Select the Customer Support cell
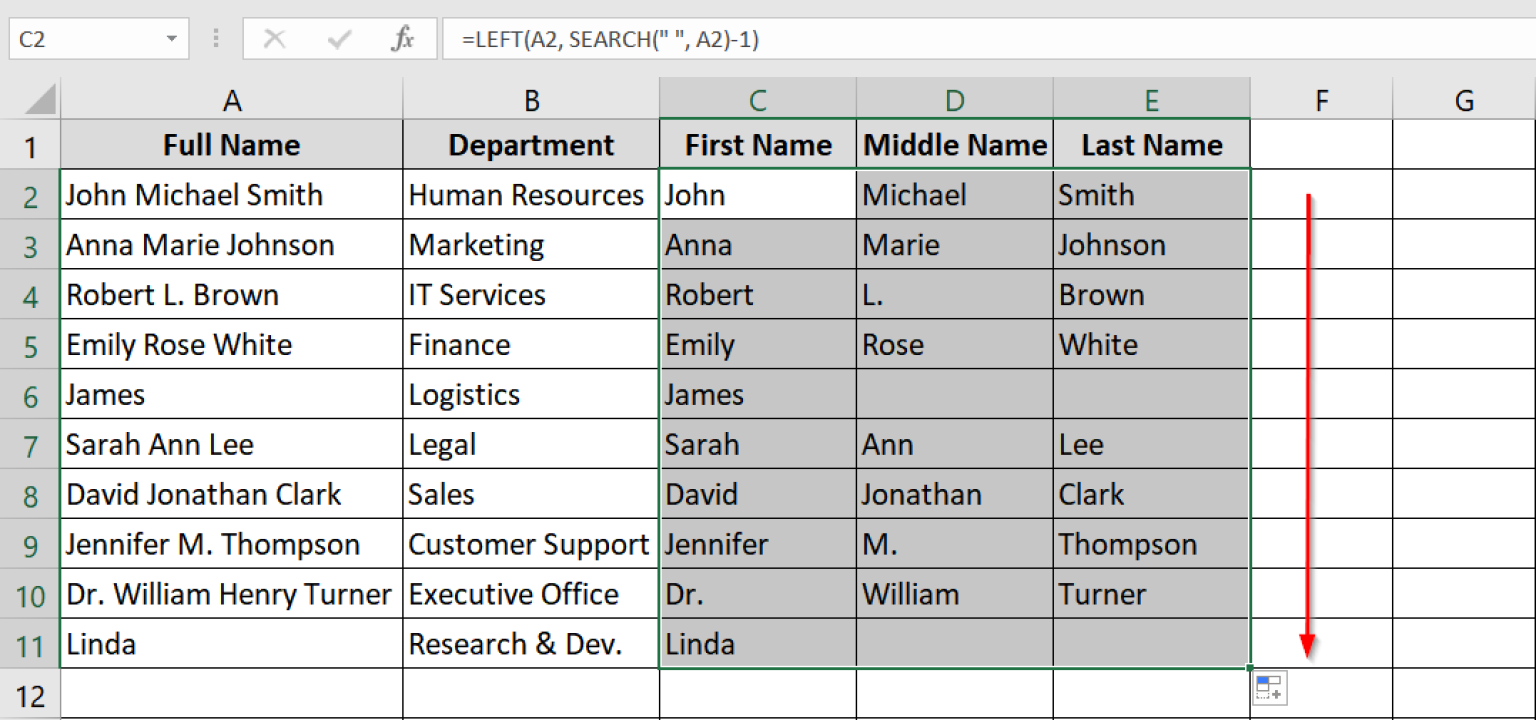 tap(531, 544)
